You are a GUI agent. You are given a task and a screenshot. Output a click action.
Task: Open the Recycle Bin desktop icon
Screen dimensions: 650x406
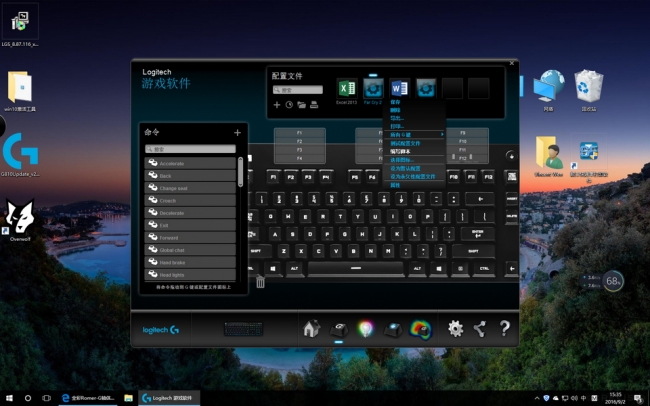(x=589, y=90)
